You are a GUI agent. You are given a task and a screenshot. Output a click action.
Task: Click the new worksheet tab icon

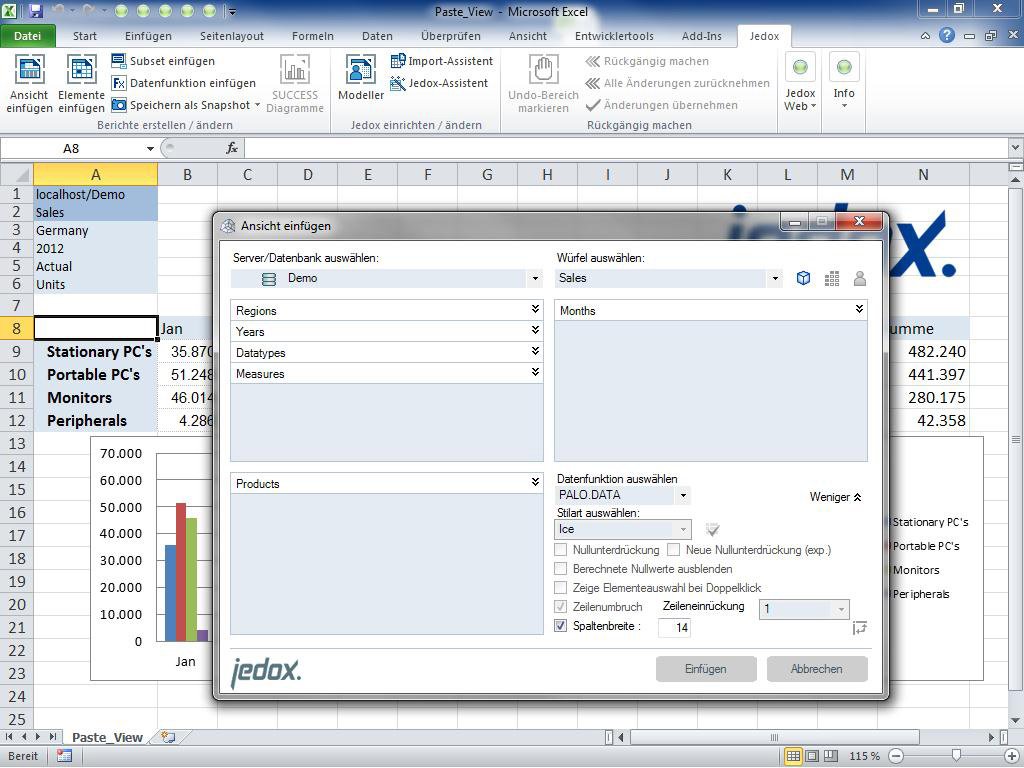(168, 737)
